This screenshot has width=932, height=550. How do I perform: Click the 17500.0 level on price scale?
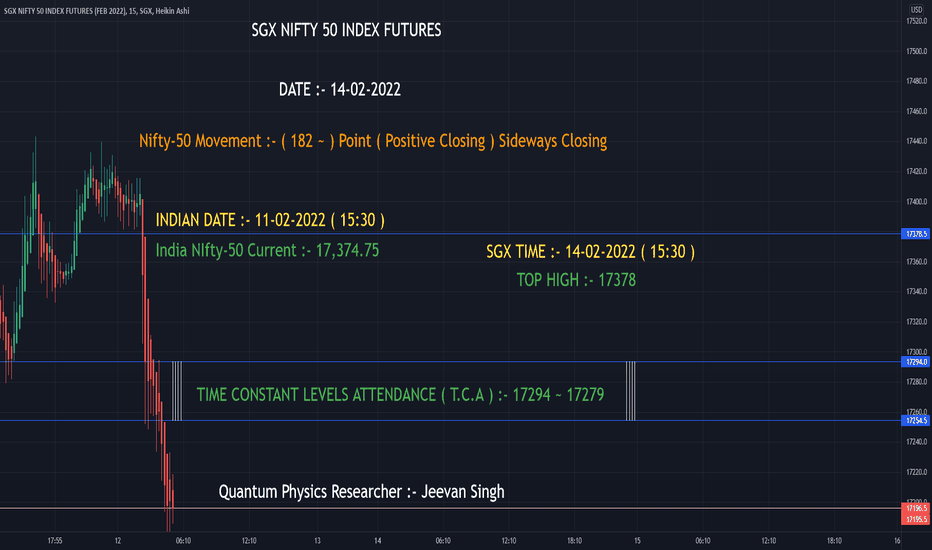(x=916, y=51)
